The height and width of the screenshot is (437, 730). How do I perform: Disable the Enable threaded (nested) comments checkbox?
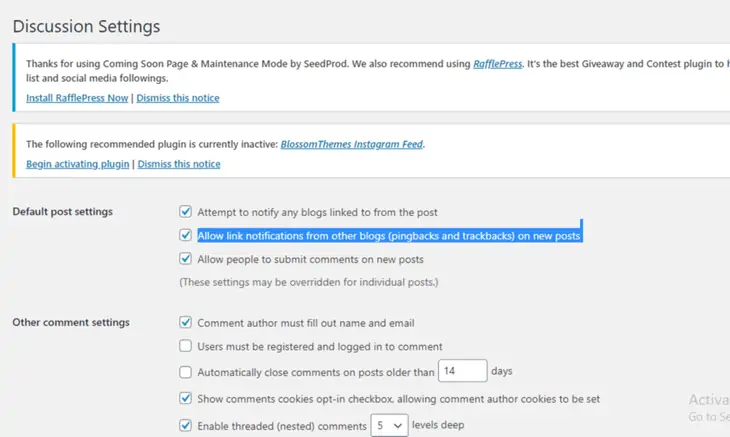185,425
